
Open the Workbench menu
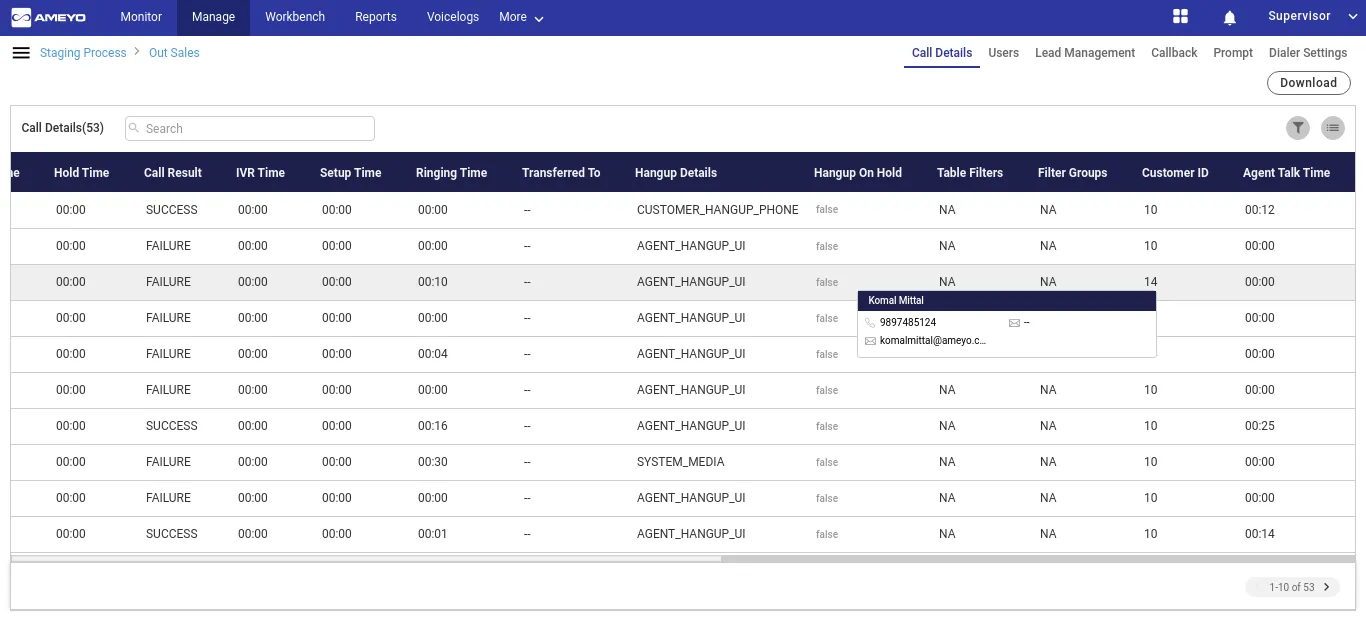pos(295,17)
